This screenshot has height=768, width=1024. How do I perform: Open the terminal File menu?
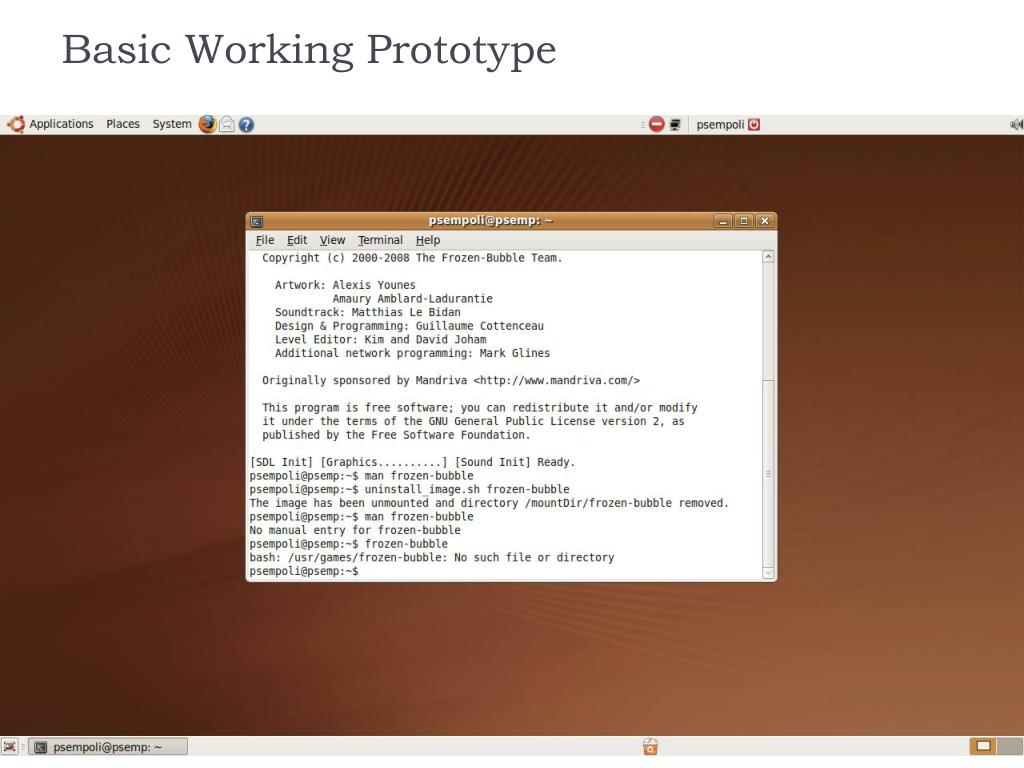(264, 240)
